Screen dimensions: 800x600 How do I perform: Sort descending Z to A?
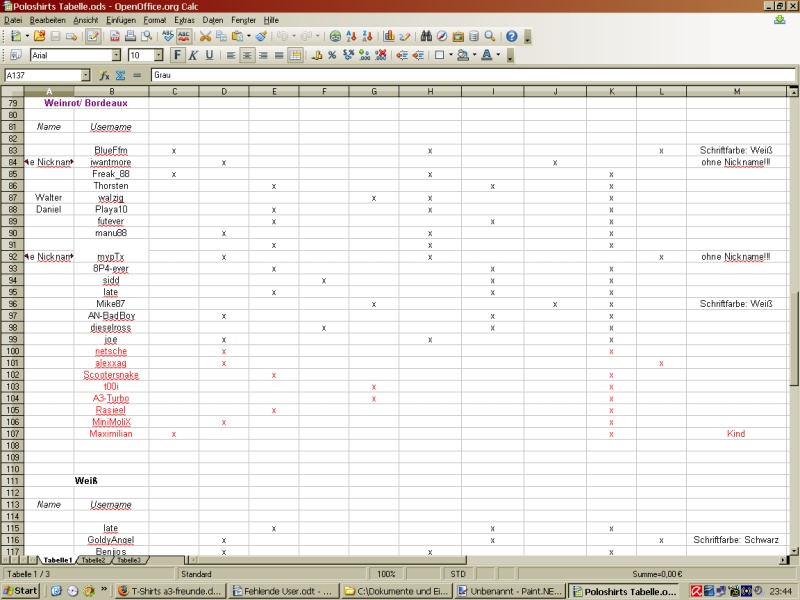coord(367,36)
